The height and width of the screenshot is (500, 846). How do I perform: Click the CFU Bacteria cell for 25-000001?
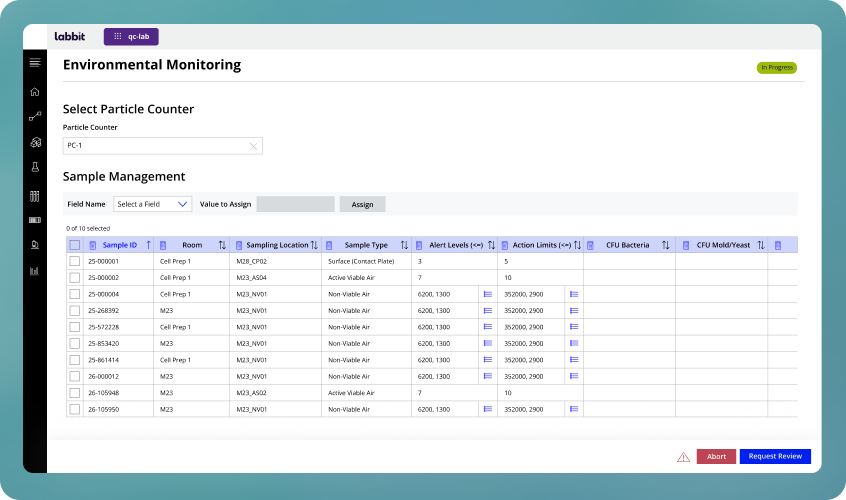(629, 261)
